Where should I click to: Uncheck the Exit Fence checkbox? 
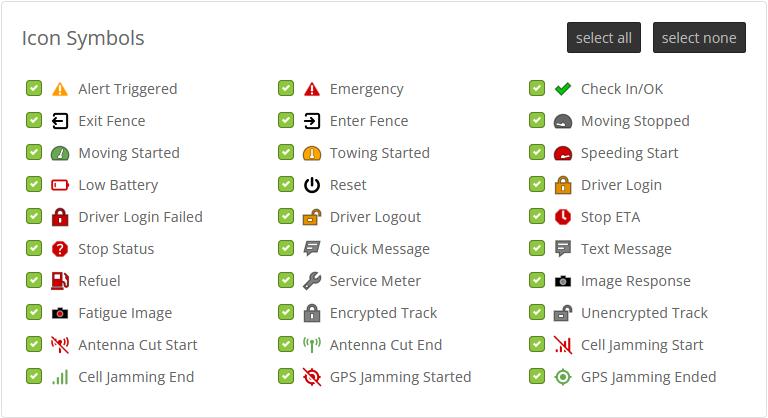[34, 121]
